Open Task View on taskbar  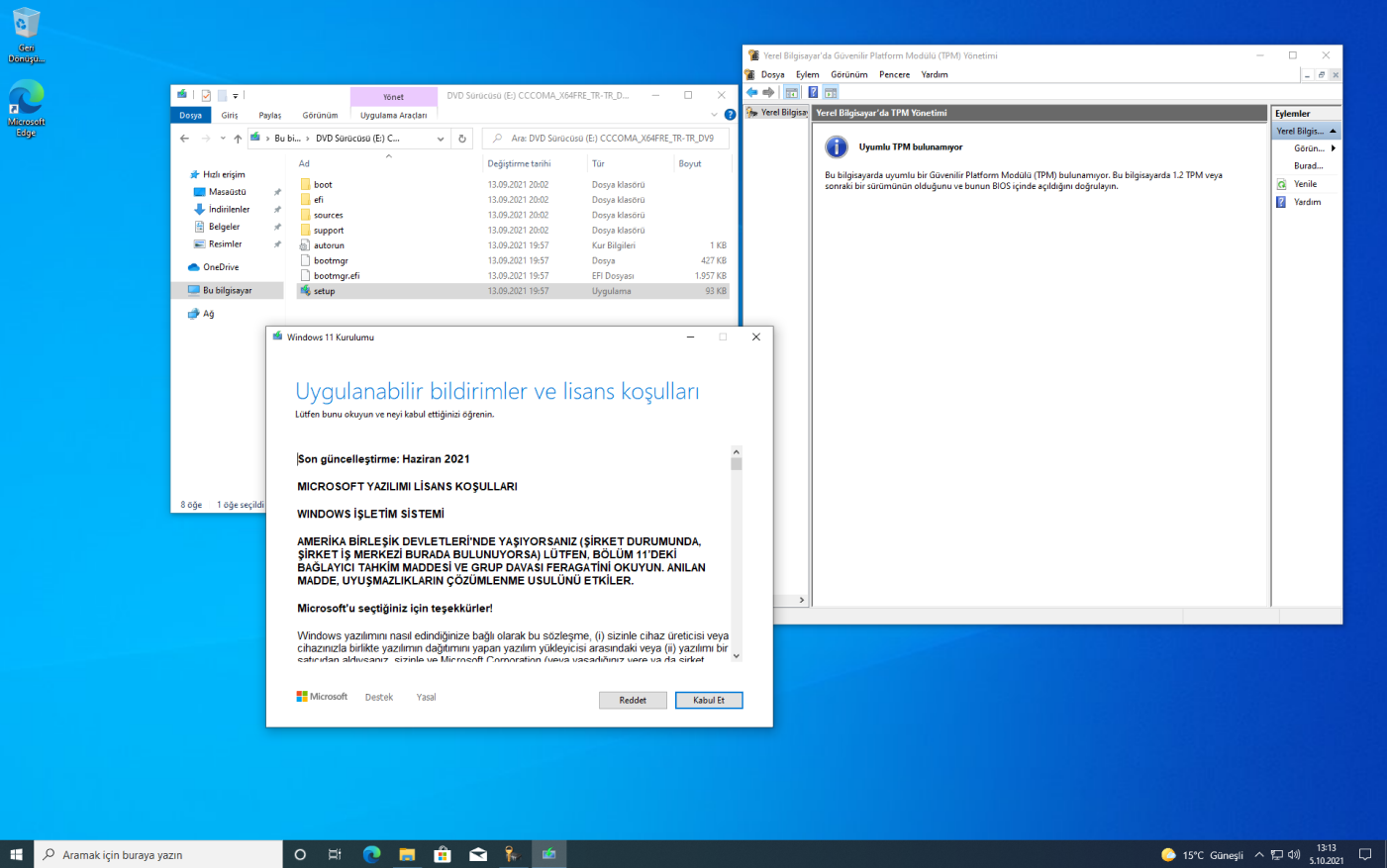click(335, 854)
